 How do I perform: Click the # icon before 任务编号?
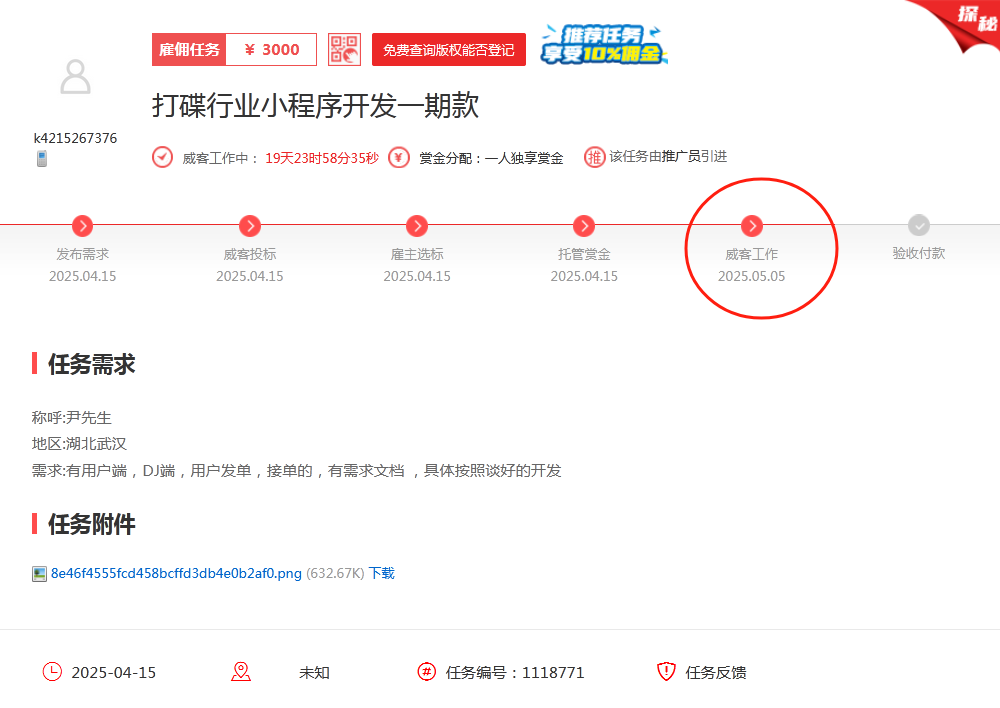pyautogui.click(x=428, y=672)
